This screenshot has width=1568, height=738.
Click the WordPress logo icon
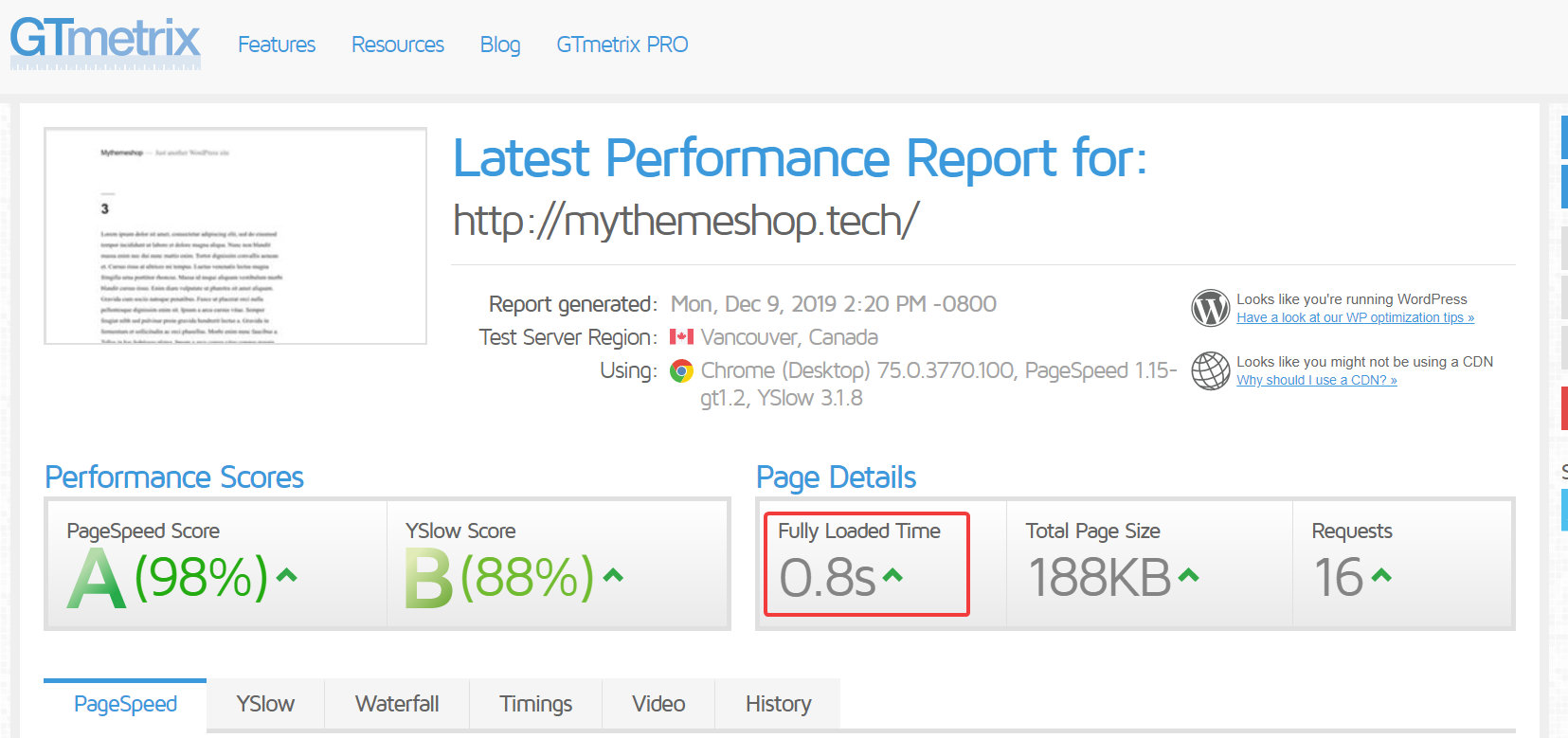1210,308
